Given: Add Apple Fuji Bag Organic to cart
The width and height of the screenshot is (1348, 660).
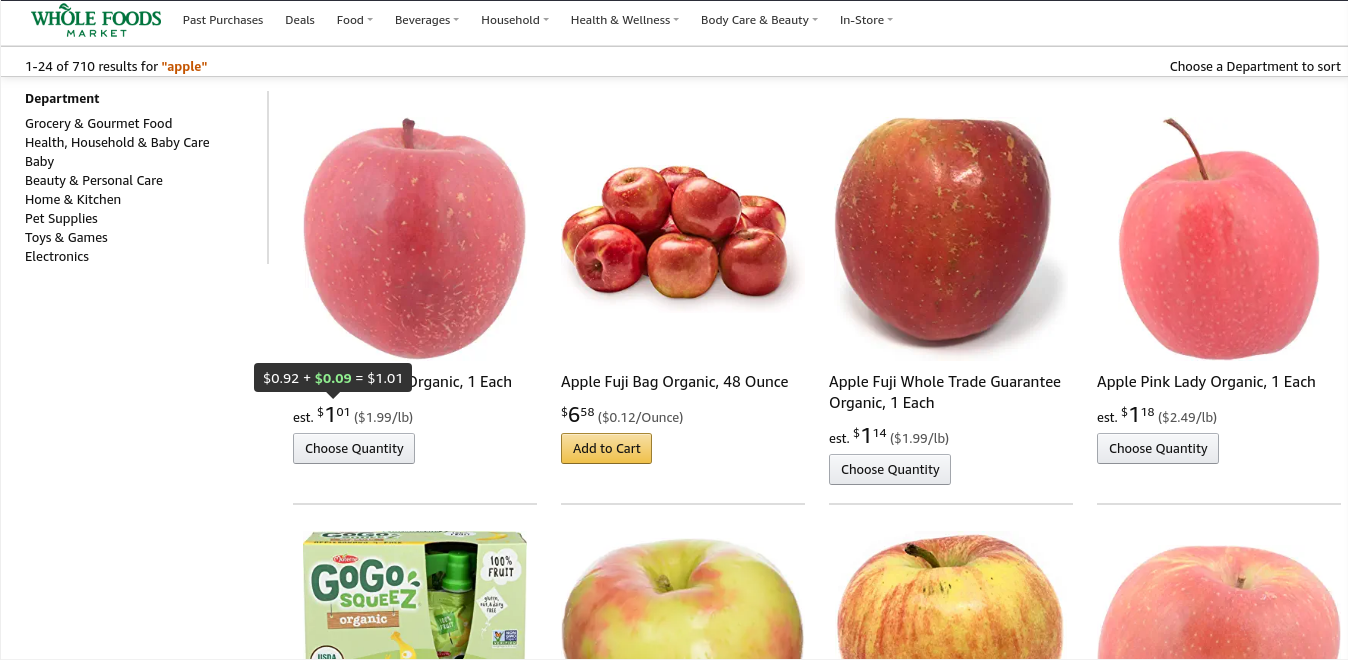Looking at the screenshot, I should pos(606,449).
